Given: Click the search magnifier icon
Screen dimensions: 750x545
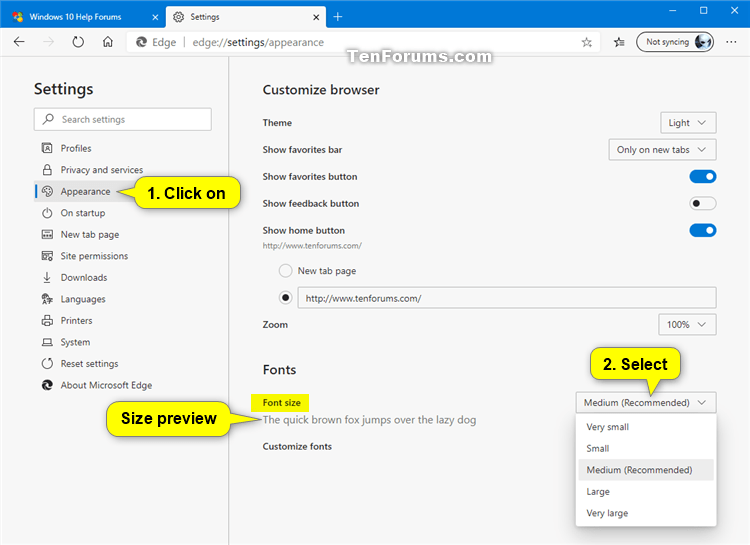Looking at the screenshot, I should tap(48, 119).
